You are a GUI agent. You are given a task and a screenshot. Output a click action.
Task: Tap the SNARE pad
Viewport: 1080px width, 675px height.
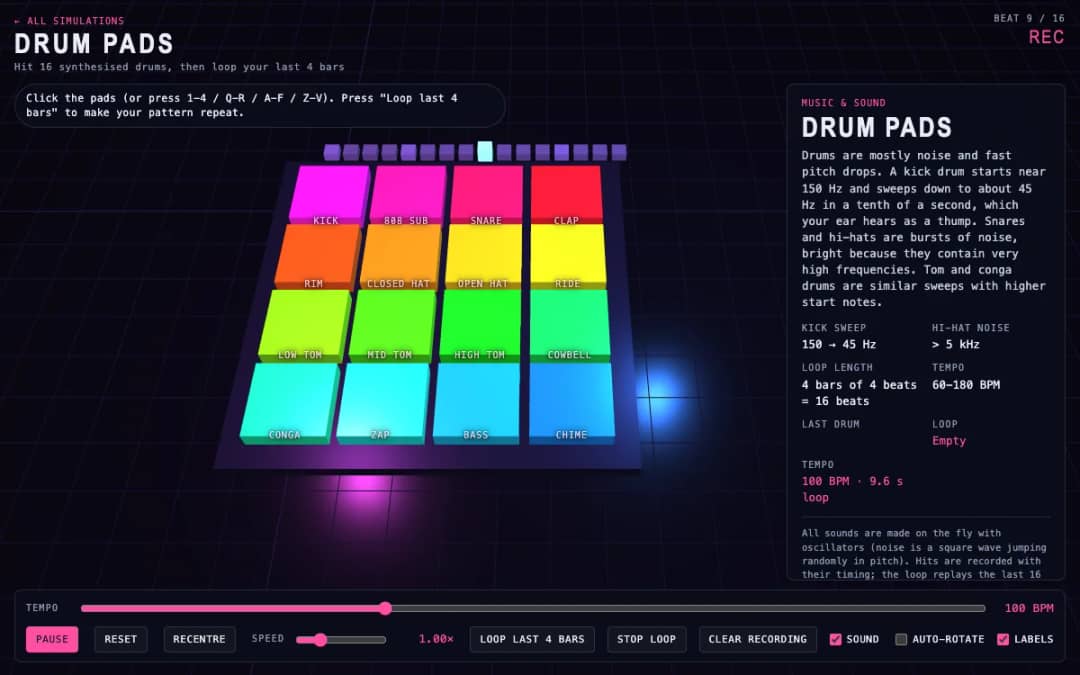click(x=486, y=195)
